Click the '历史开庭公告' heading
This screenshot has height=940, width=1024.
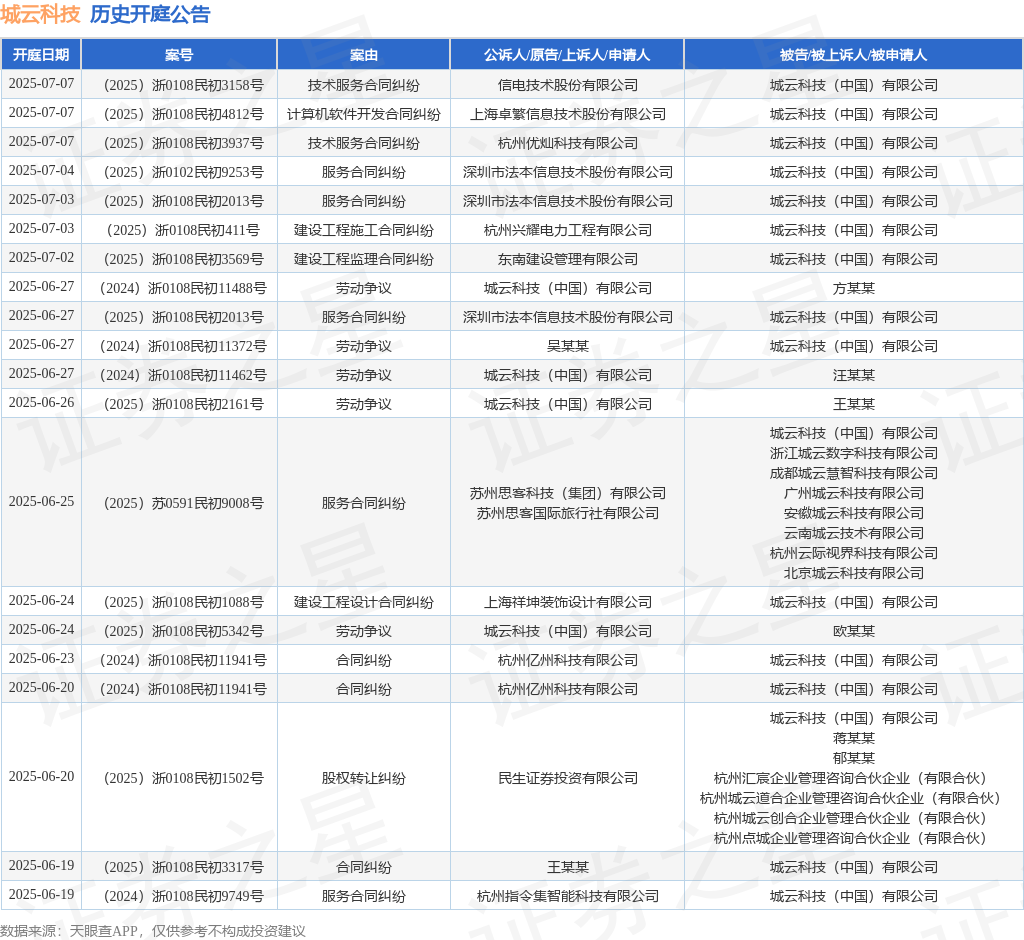(150, 14)
